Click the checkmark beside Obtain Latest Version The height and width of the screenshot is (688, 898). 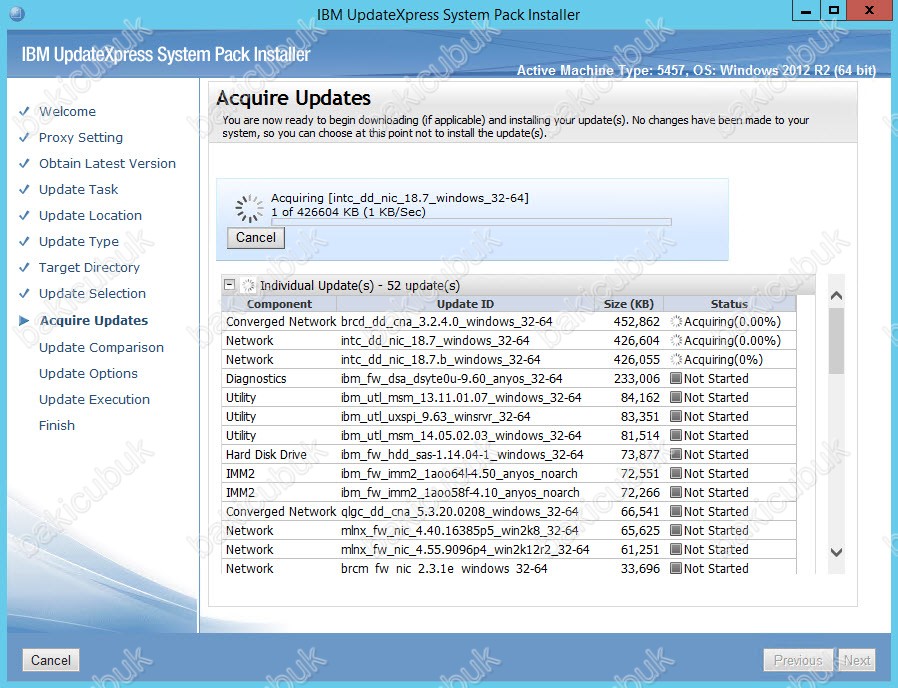point(24,163)
